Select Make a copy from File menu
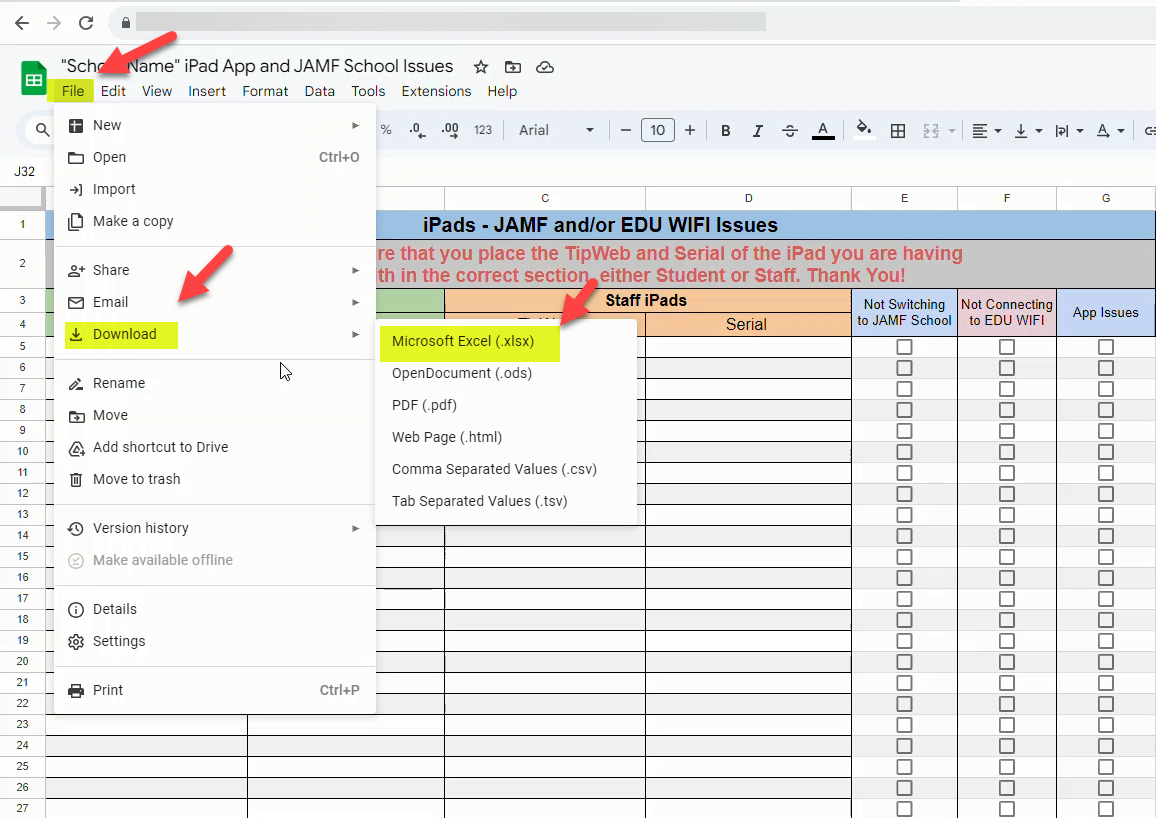1156x818 pixels. coord(133,221)
